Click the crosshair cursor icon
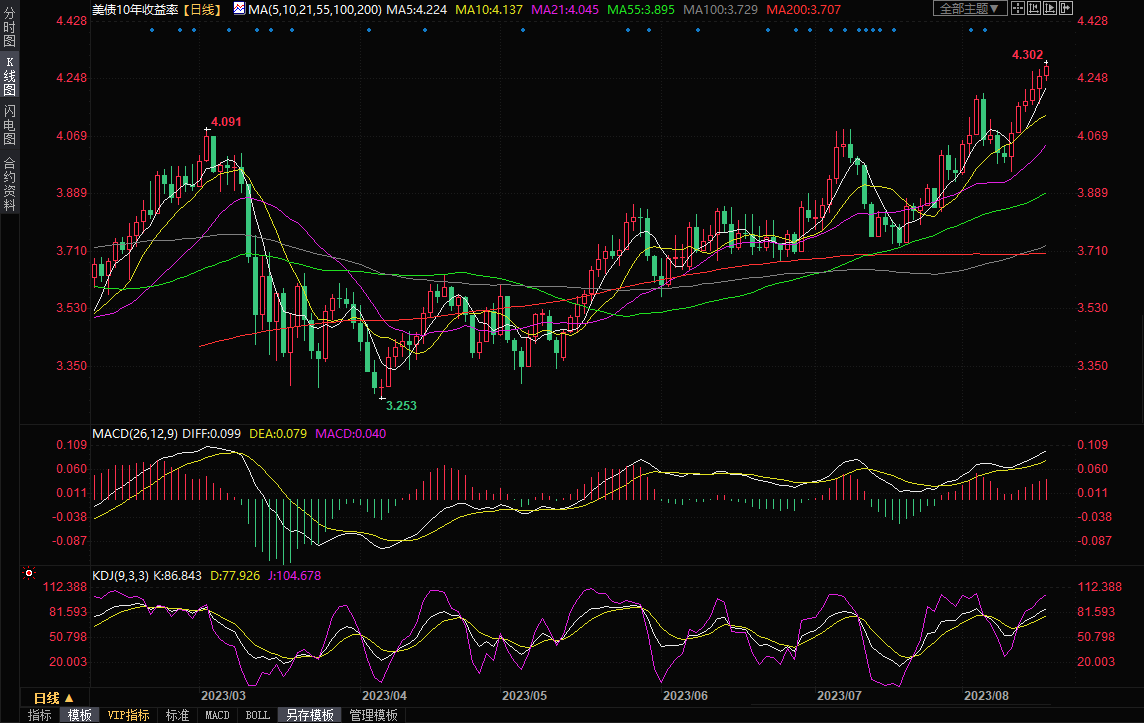Viewport: 1144px width, 723px height. coord(1018,9)
